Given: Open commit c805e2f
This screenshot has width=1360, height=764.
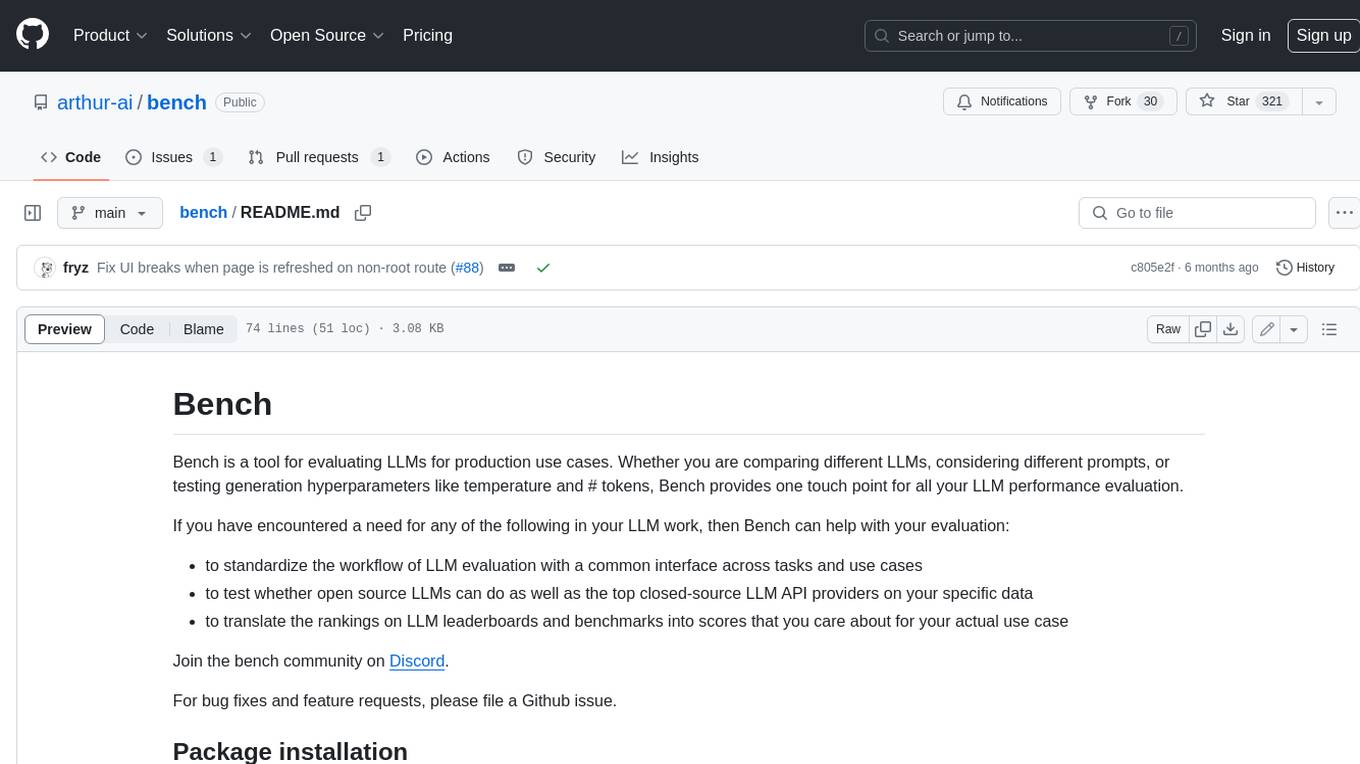Looking at the screenshot, I should [1153, 268].
